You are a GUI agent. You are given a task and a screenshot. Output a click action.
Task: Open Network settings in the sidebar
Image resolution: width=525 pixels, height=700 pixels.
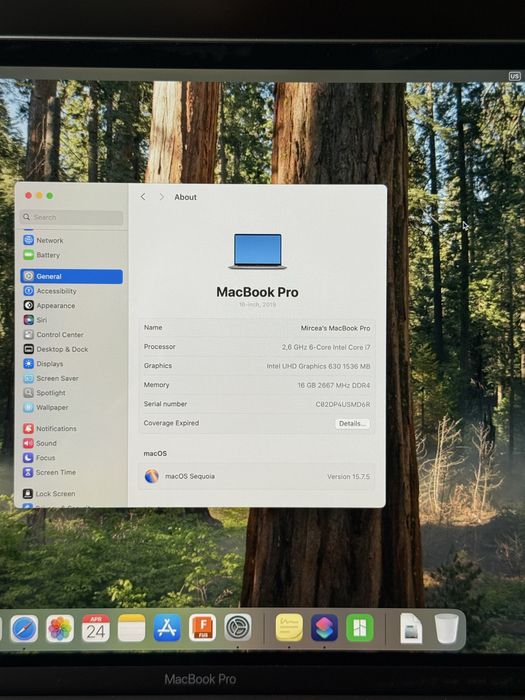(43, 240)
